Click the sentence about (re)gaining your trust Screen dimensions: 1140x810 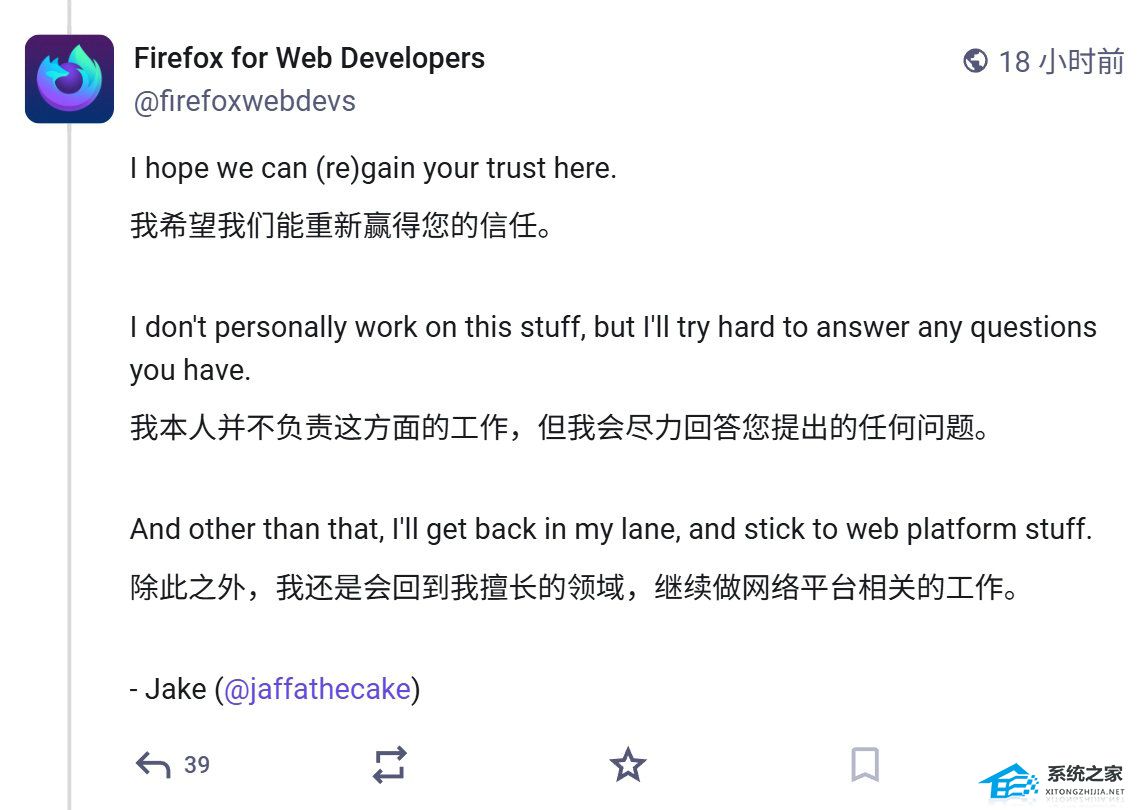(x=373, y=168)
